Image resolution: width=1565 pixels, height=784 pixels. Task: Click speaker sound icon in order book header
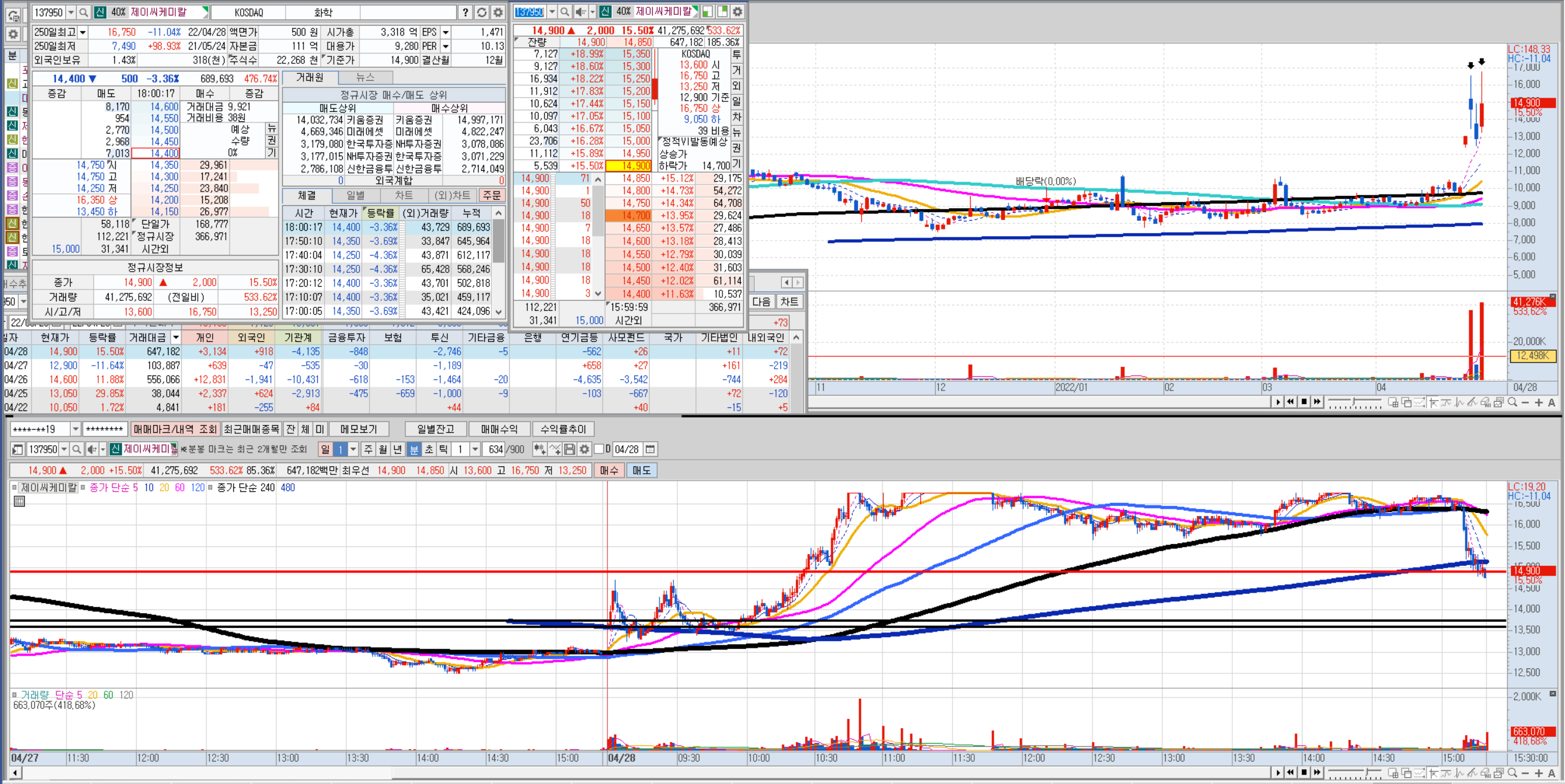coord(581,12)
